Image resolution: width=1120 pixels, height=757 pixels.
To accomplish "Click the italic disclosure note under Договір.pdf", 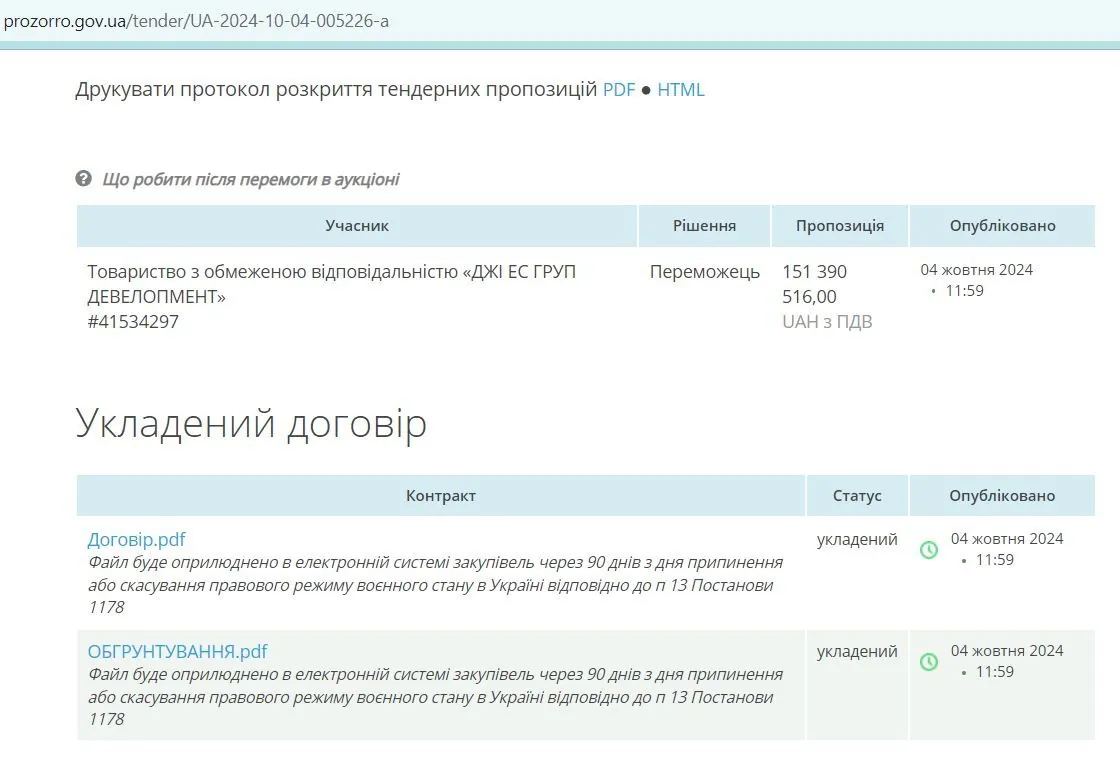I will pyautogui.click(x=436, y=585).
